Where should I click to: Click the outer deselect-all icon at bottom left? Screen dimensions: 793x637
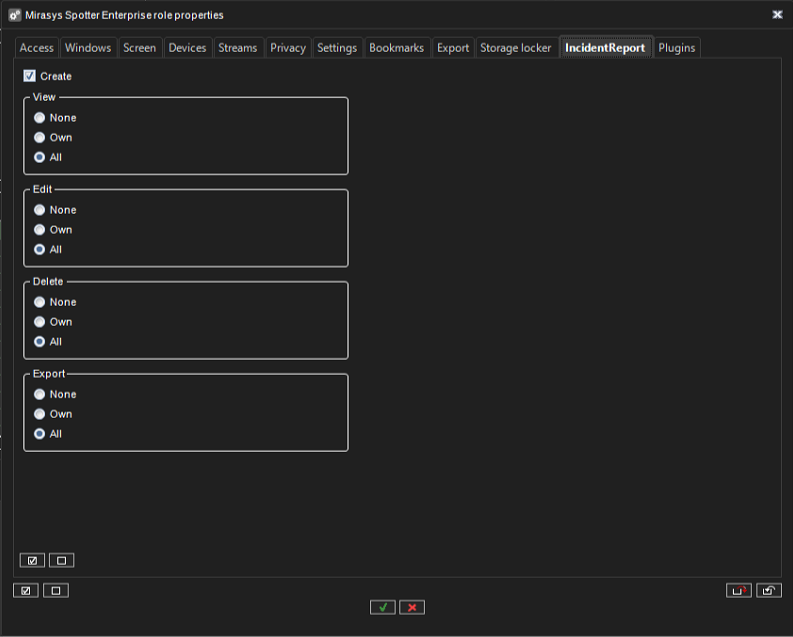(x=55, y=590)
